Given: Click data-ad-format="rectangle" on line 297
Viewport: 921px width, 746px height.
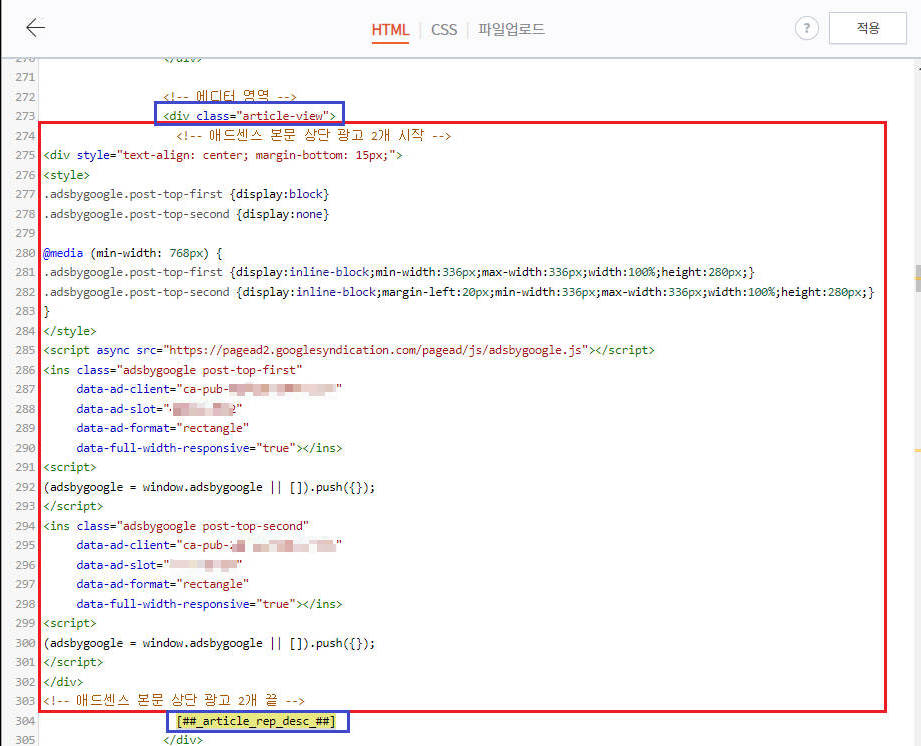Looking at the screenshot, I should (x=163, y=584).
